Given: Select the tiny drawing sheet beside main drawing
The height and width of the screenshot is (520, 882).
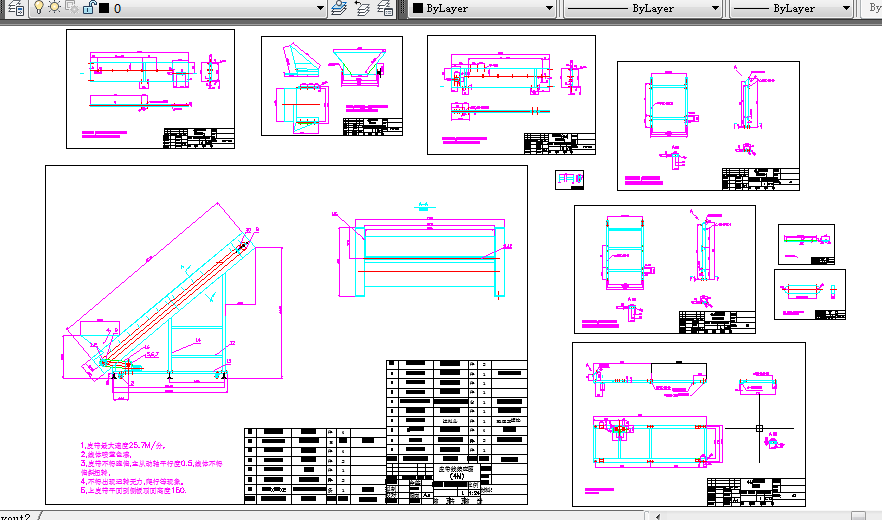Looking at the screenshot, I should 569,180.
